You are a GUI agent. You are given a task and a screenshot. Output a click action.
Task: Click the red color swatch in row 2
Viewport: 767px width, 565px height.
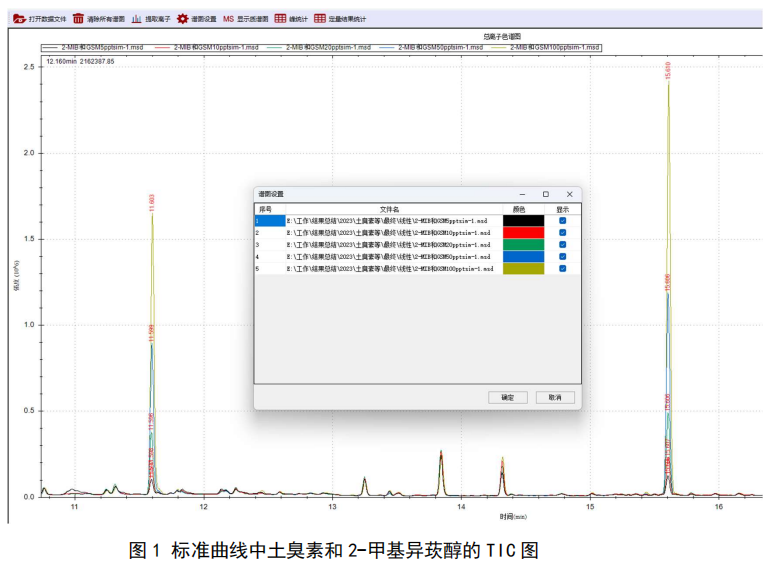523,232
